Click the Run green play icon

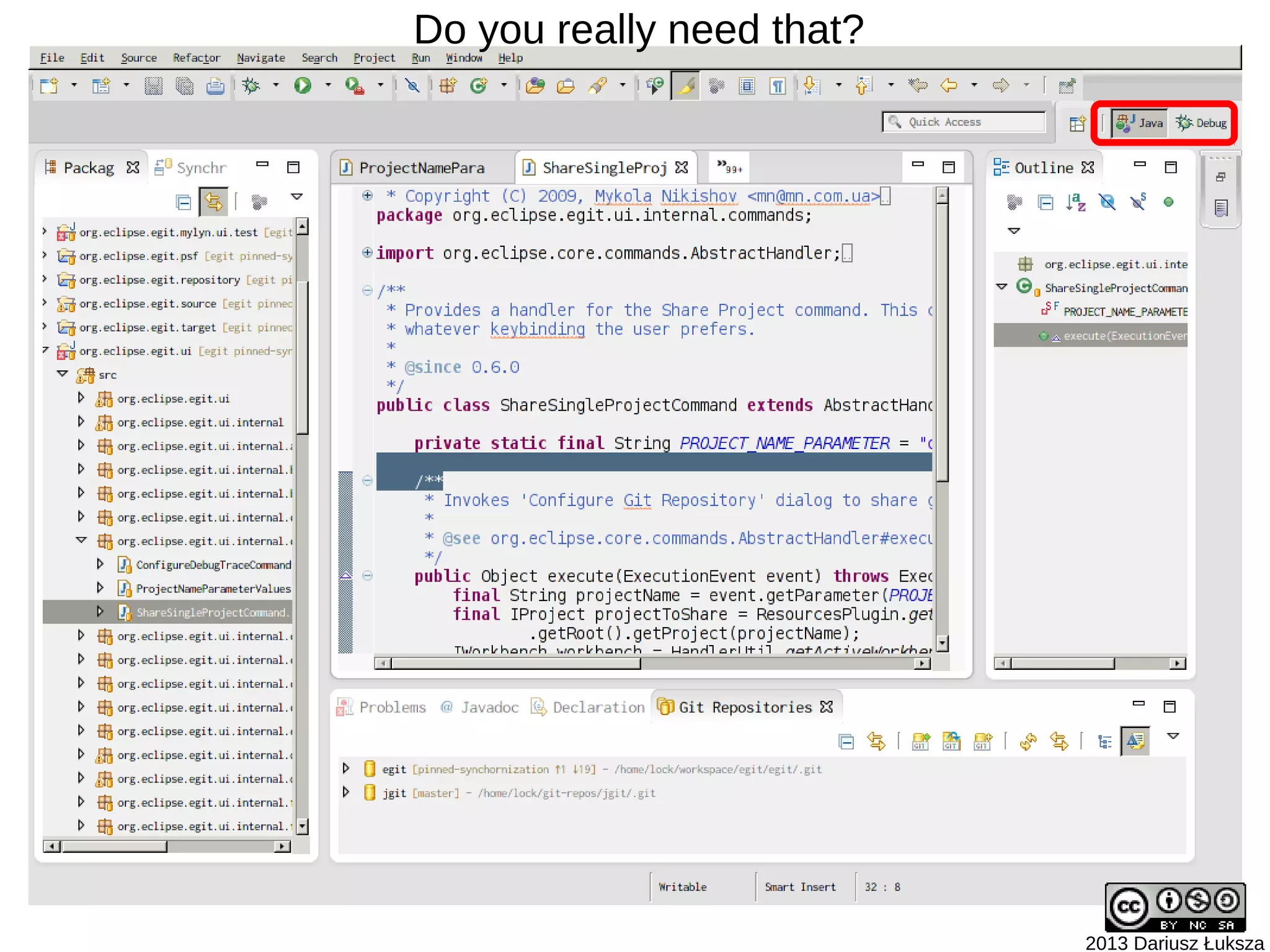tap(303, 86)
